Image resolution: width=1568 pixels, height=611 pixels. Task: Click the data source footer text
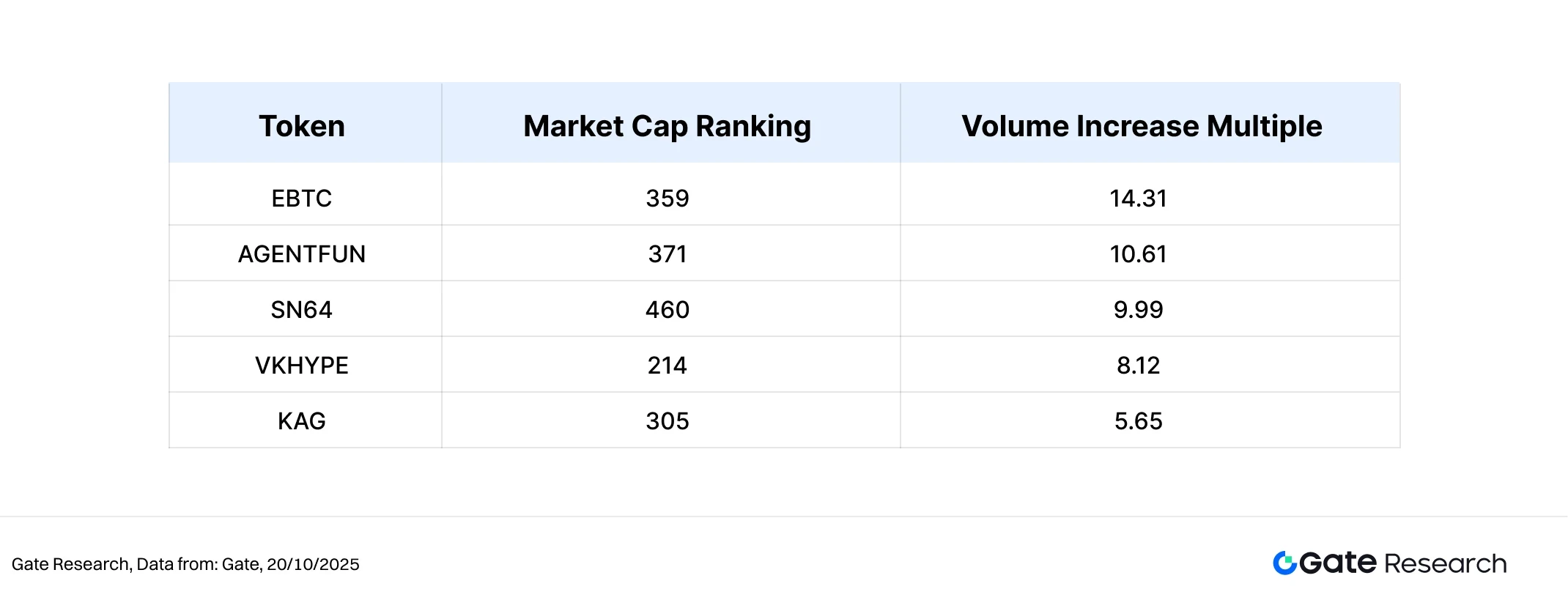pos(185,564)
